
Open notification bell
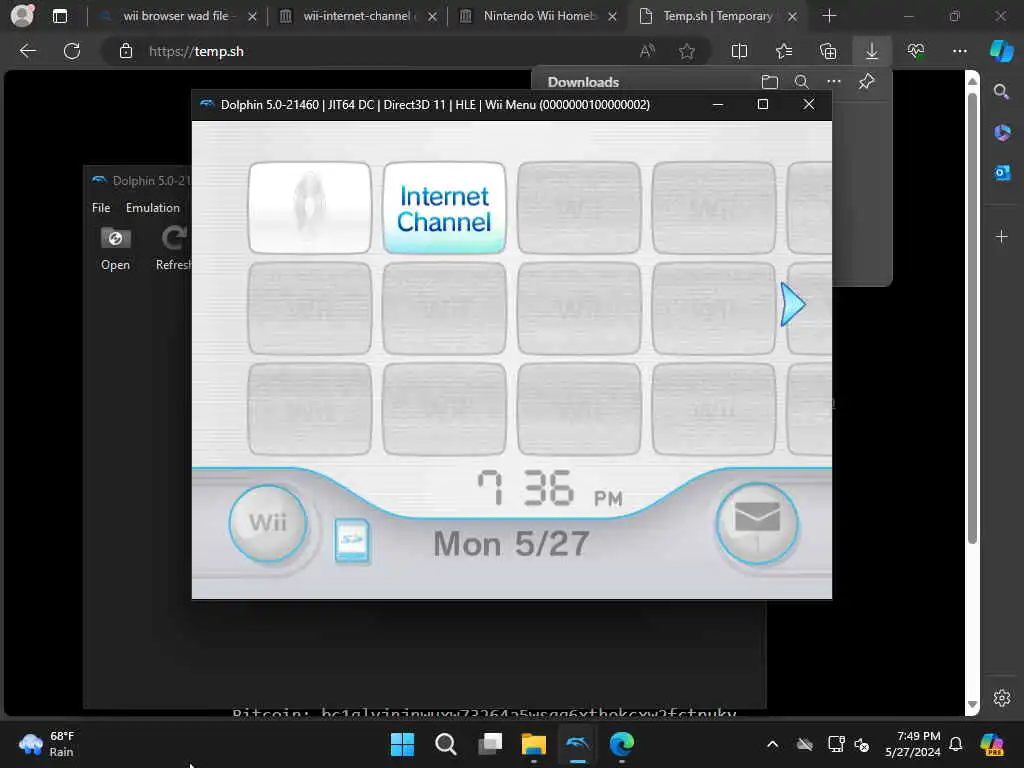click(x=955, y=744)
